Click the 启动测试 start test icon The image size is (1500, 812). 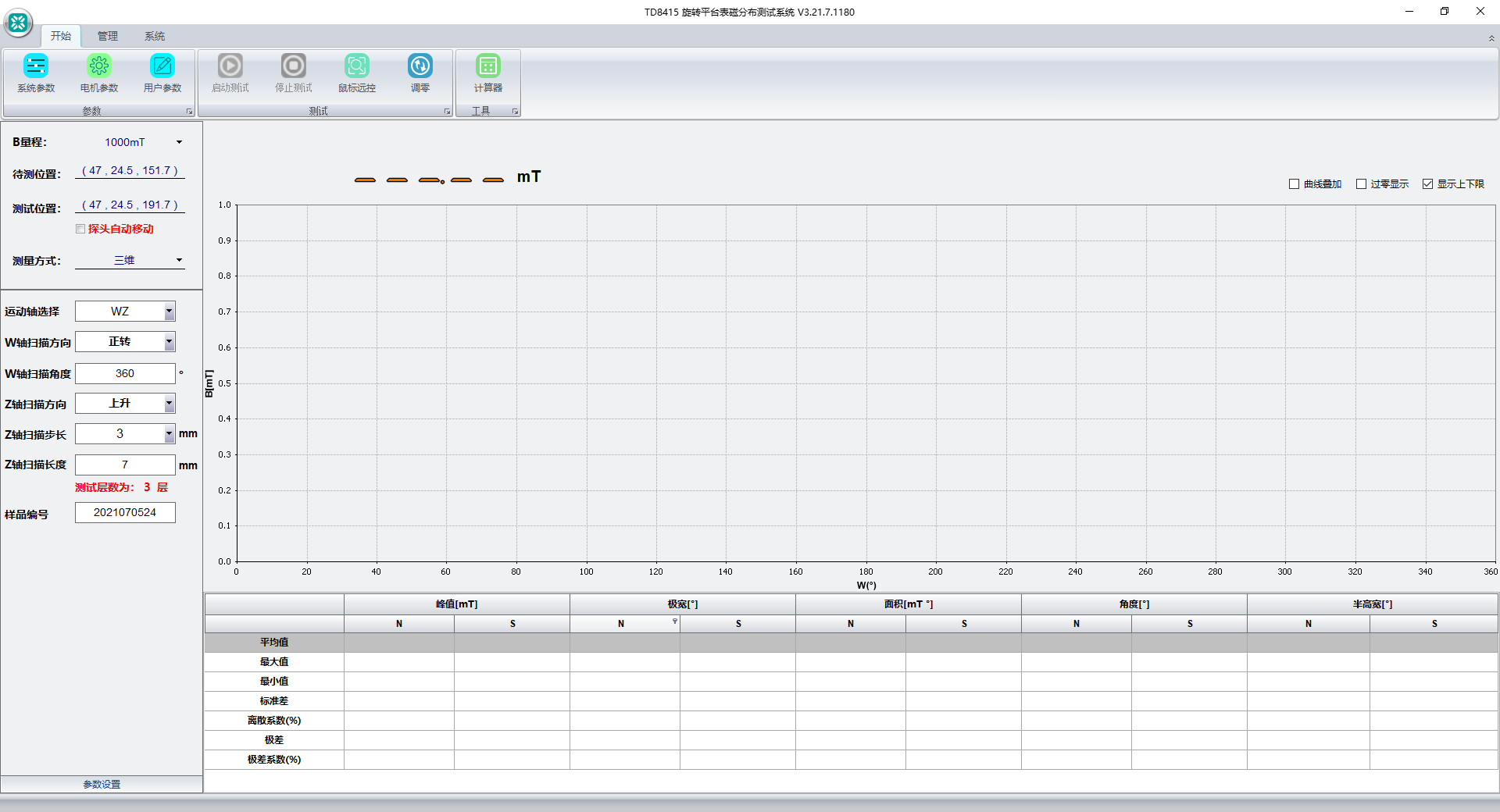tap(230, 66)
